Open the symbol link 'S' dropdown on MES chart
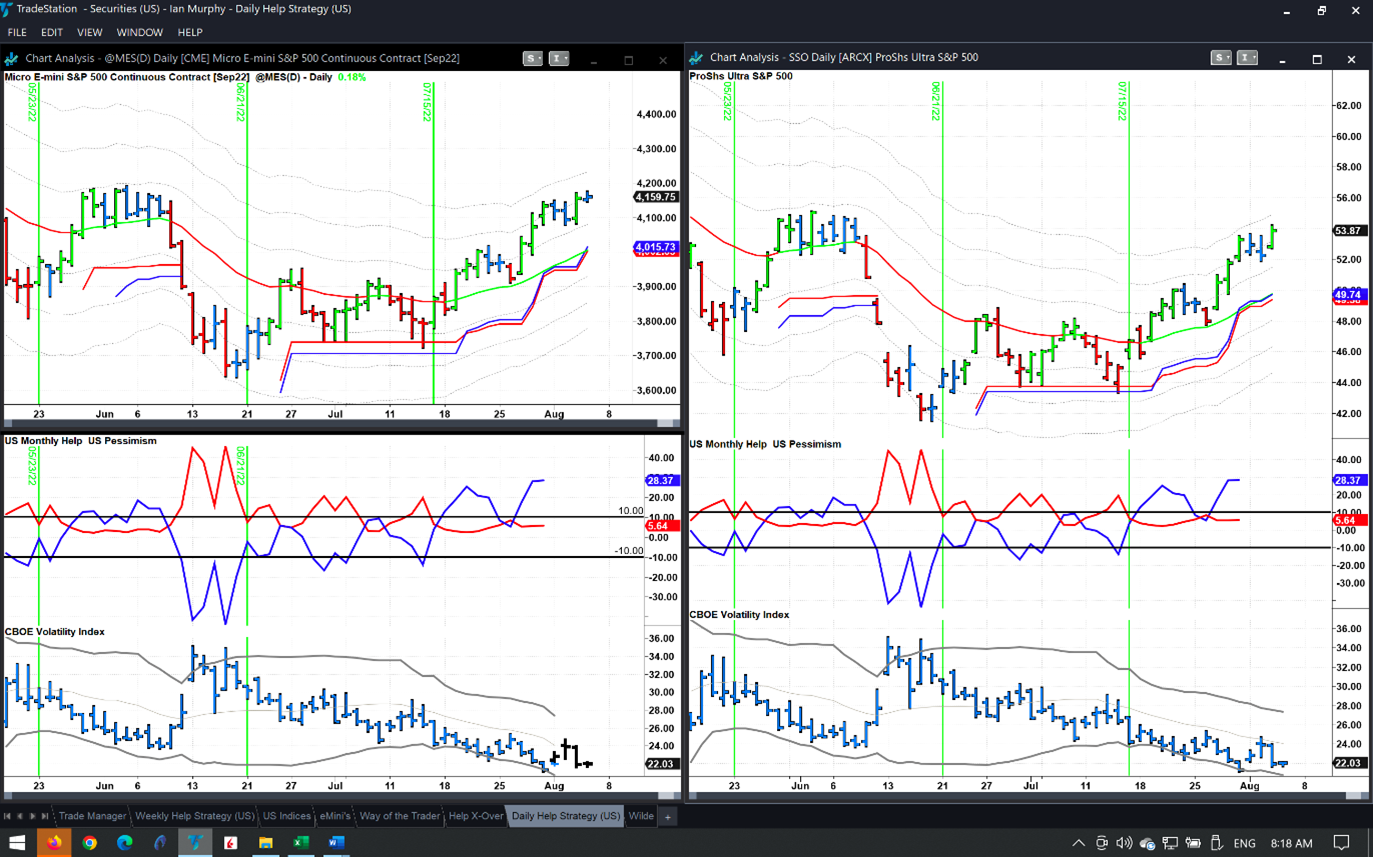The height and width of the screenshot is (857, 1373). click(539, 59)
